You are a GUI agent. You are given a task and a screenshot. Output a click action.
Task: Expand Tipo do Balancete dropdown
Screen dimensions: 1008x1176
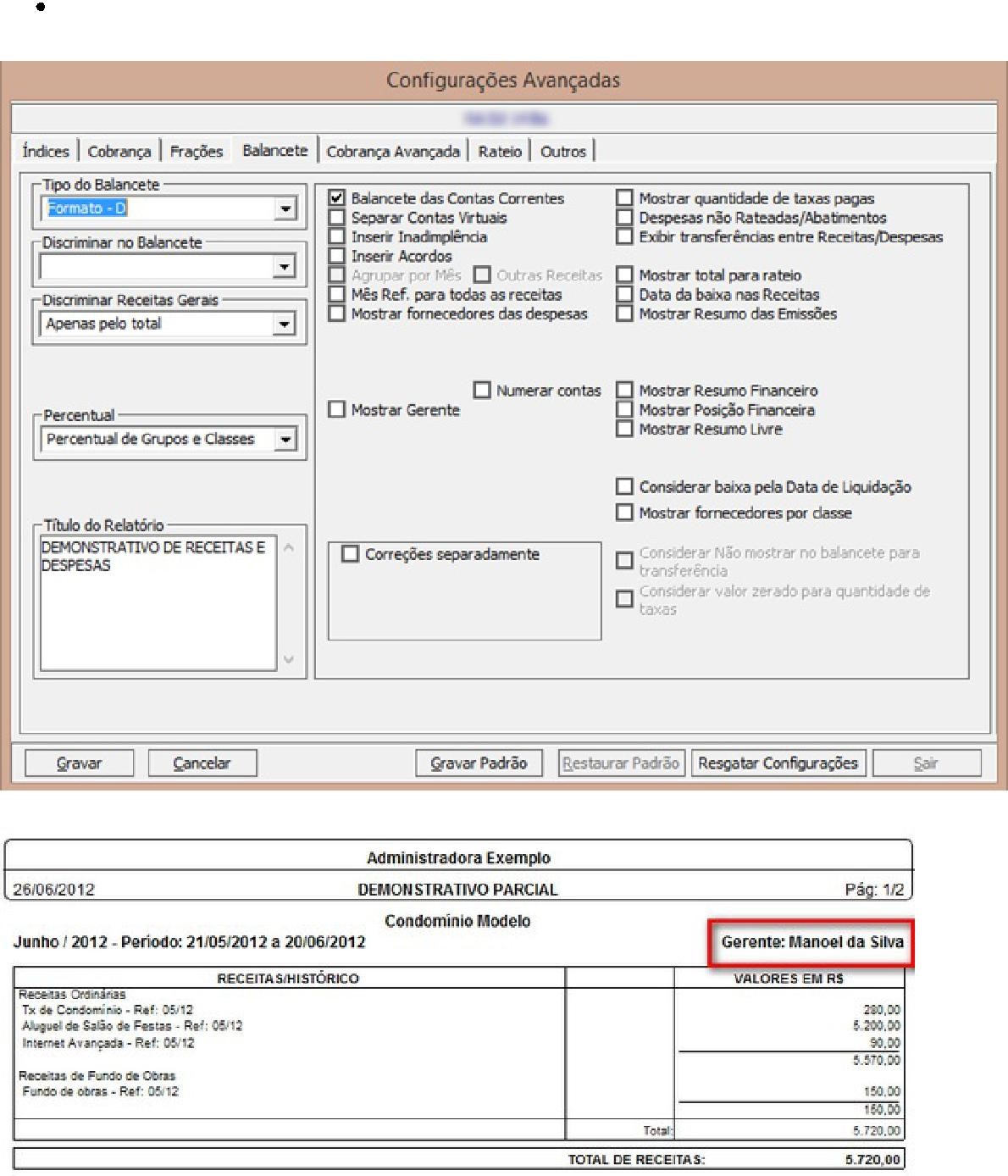[285, 208]
